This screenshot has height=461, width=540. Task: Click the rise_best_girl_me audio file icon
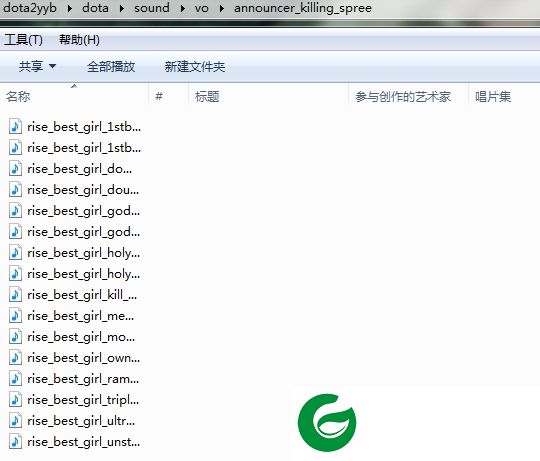click(x=15, y=316)
